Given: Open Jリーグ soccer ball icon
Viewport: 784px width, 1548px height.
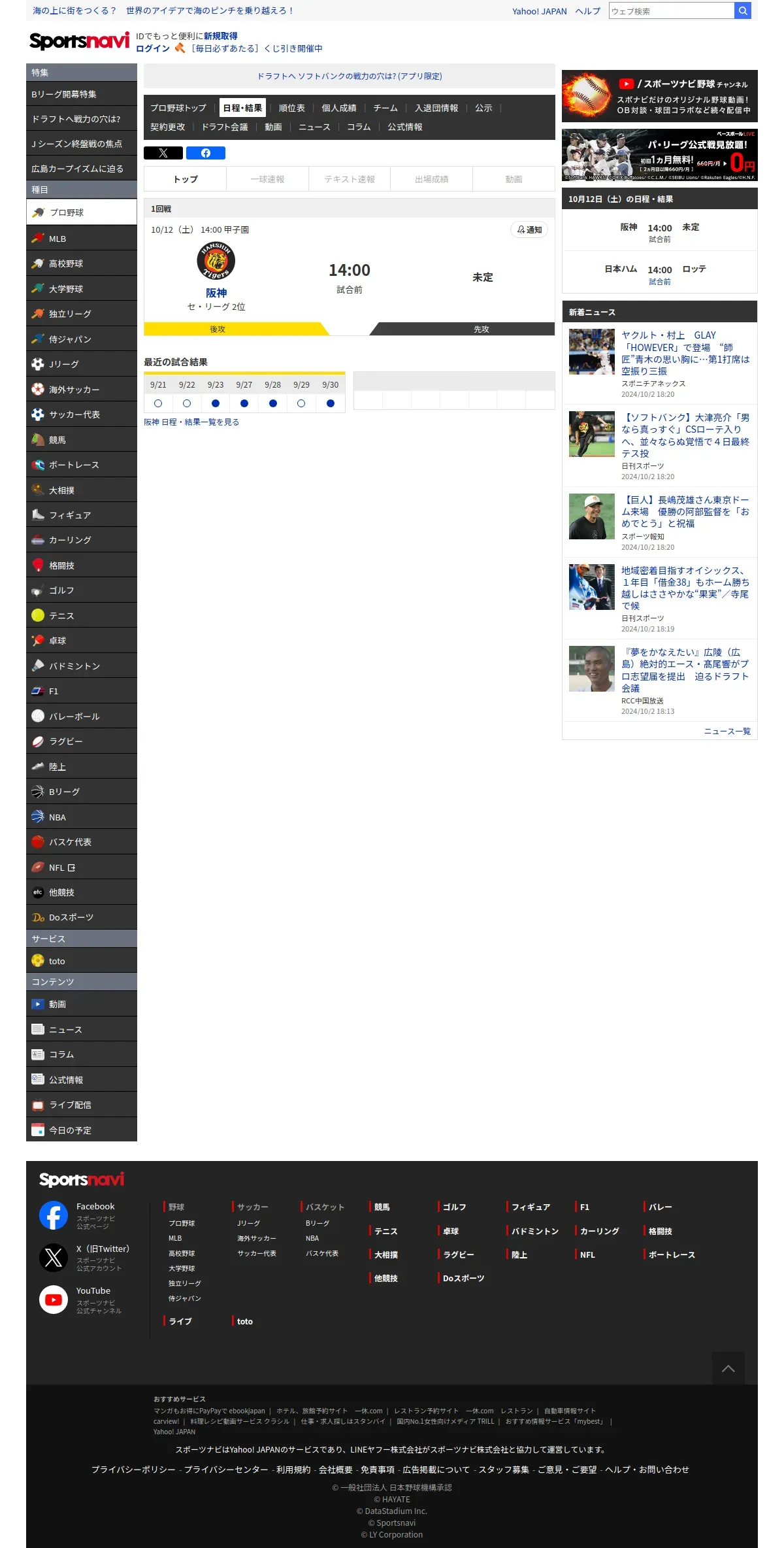Looking at the screenshot, I should [38, 364].
